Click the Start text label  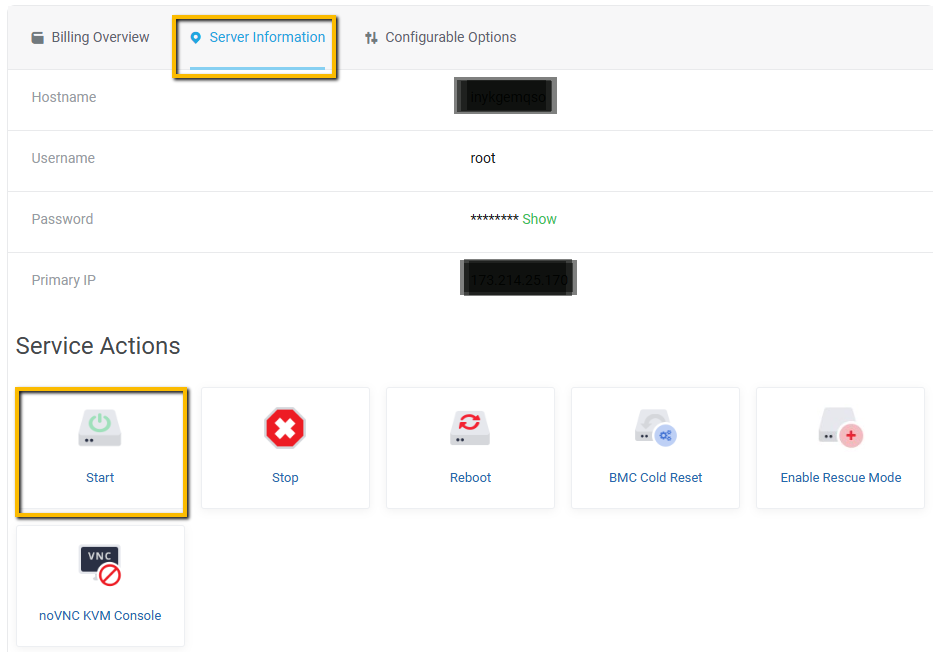(x=100, y=478)
